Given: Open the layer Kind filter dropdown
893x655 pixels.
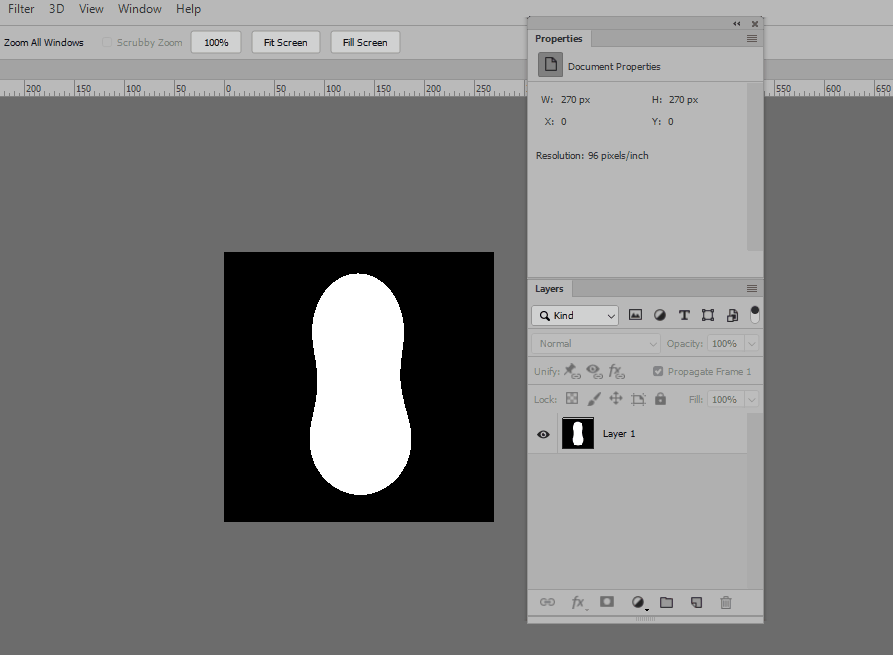Looking at the screenshot, I should click(575, 315).
